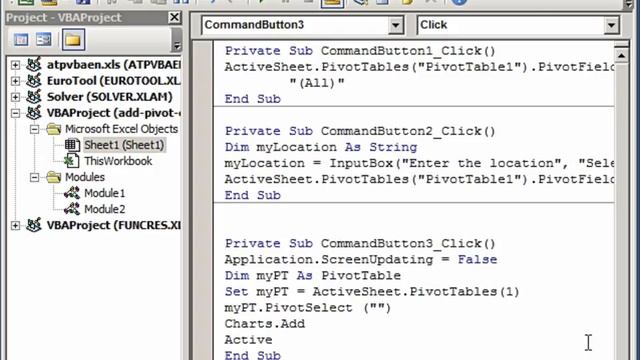Click the myLocation = InputBox line
The image size is (640, 360).
coord(419,163)
